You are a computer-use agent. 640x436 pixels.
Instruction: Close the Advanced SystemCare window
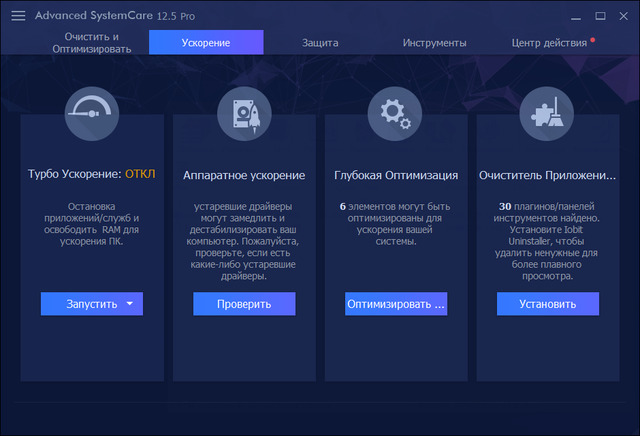624,16
